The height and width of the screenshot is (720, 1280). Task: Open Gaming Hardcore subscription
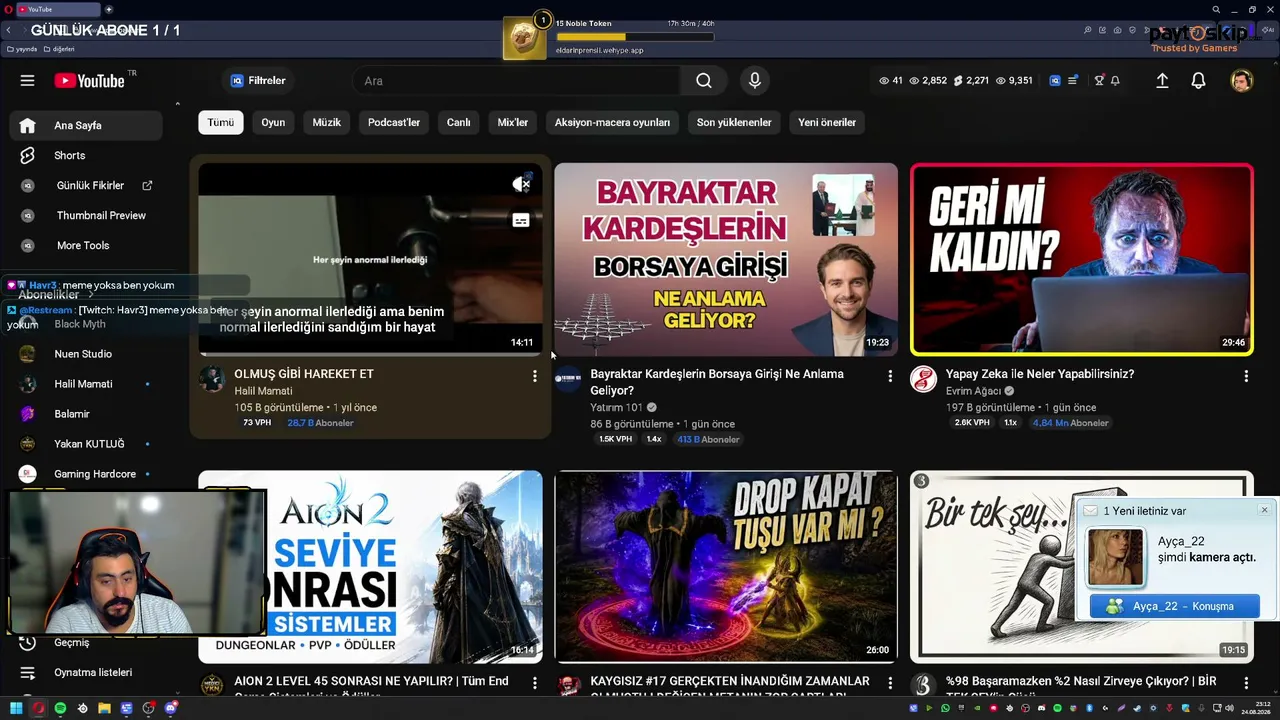[86, 474]
